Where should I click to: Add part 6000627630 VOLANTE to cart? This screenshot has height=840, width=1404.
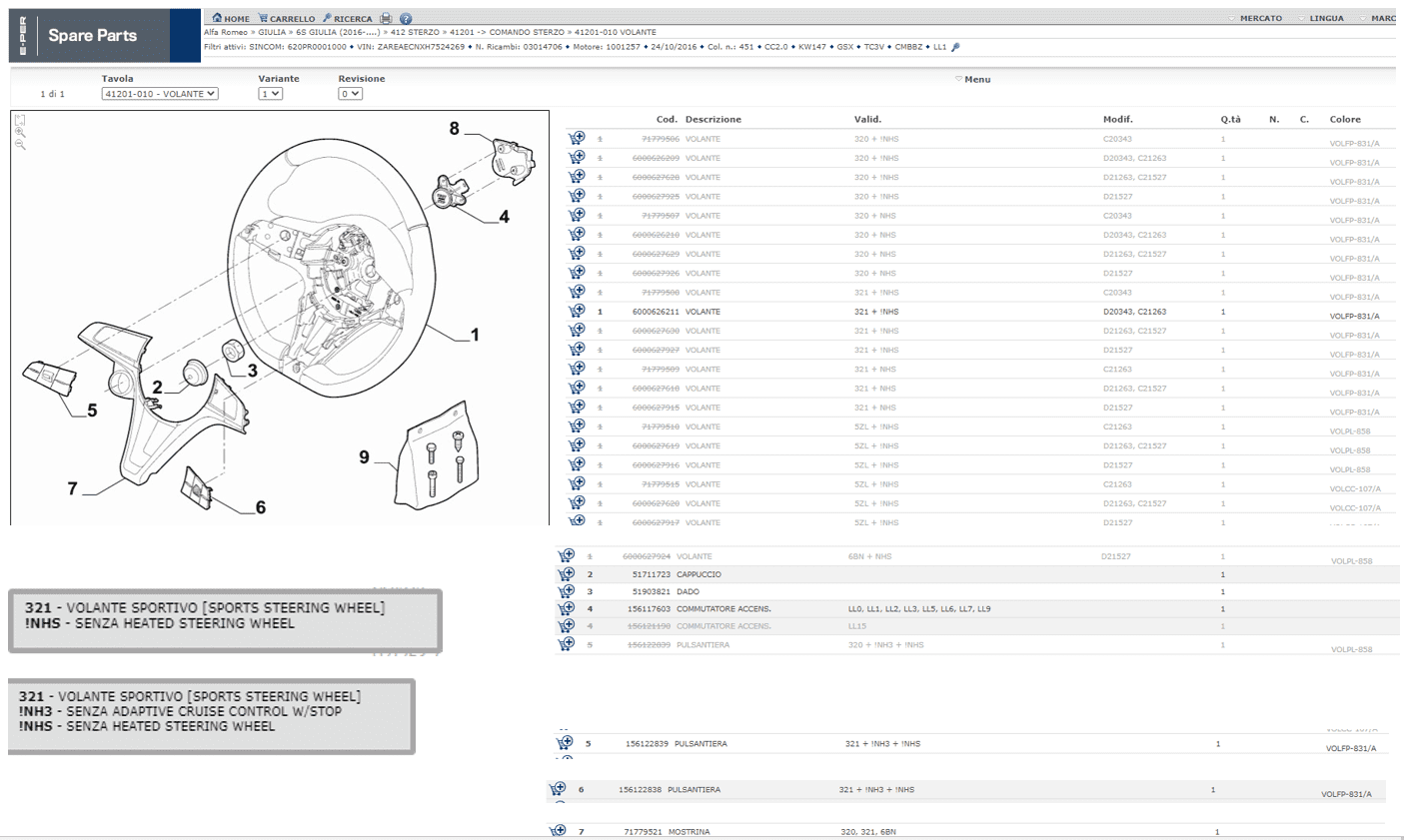point(577,331)
